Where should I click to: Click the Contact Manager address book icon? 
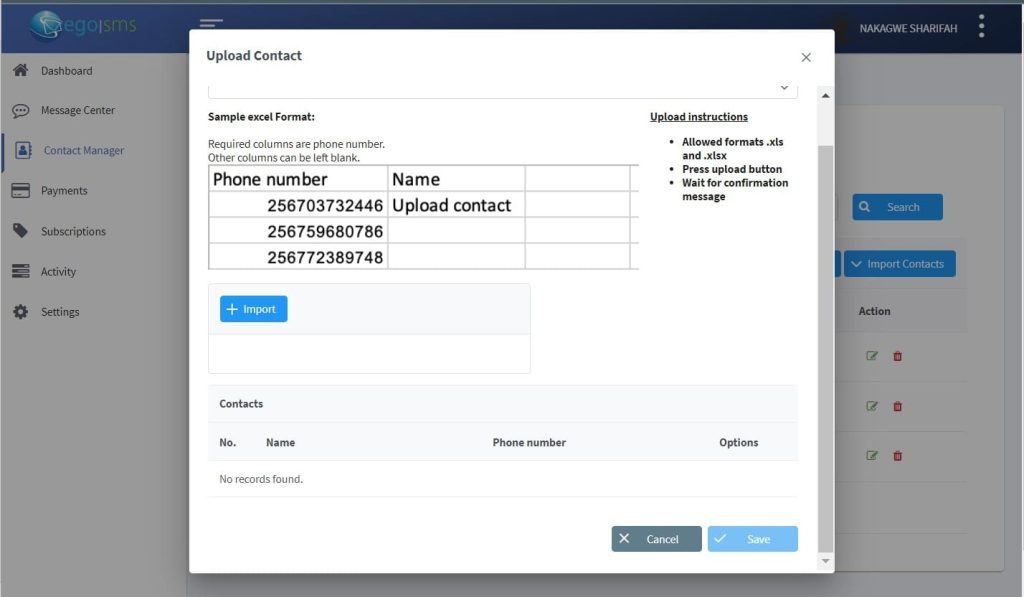tap(23, 151)
